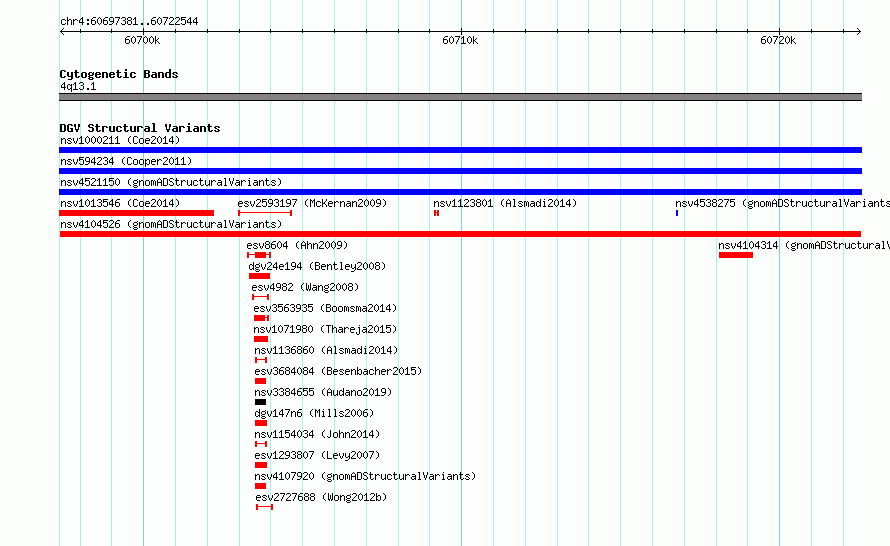This screenshot has width=890, height=546.
Task: Select the red bar under nsv4107920
Action: tap(261, 486)
